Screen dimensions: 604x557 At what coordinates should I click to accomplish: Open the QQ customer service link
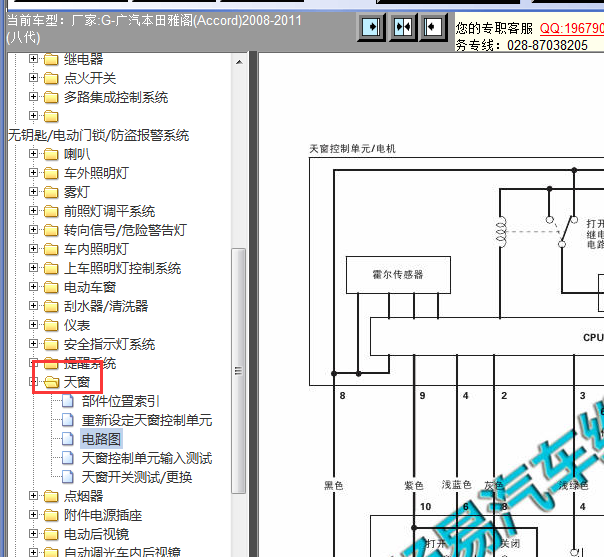[572, 28]
